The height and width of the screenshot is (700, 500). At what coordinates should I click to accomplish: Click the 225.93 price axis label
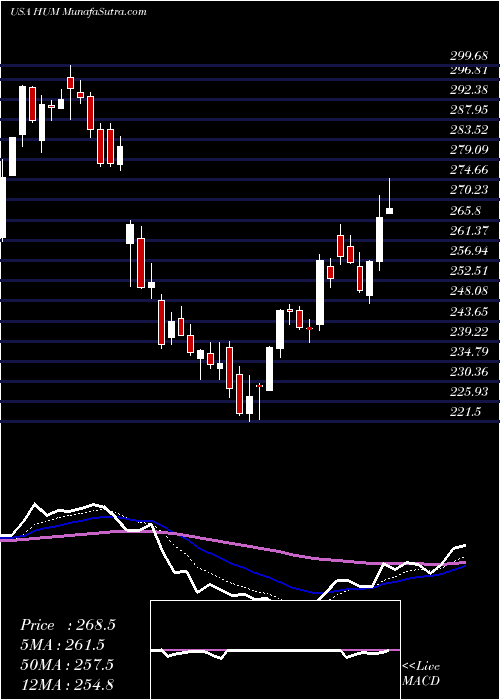[469, 392]
